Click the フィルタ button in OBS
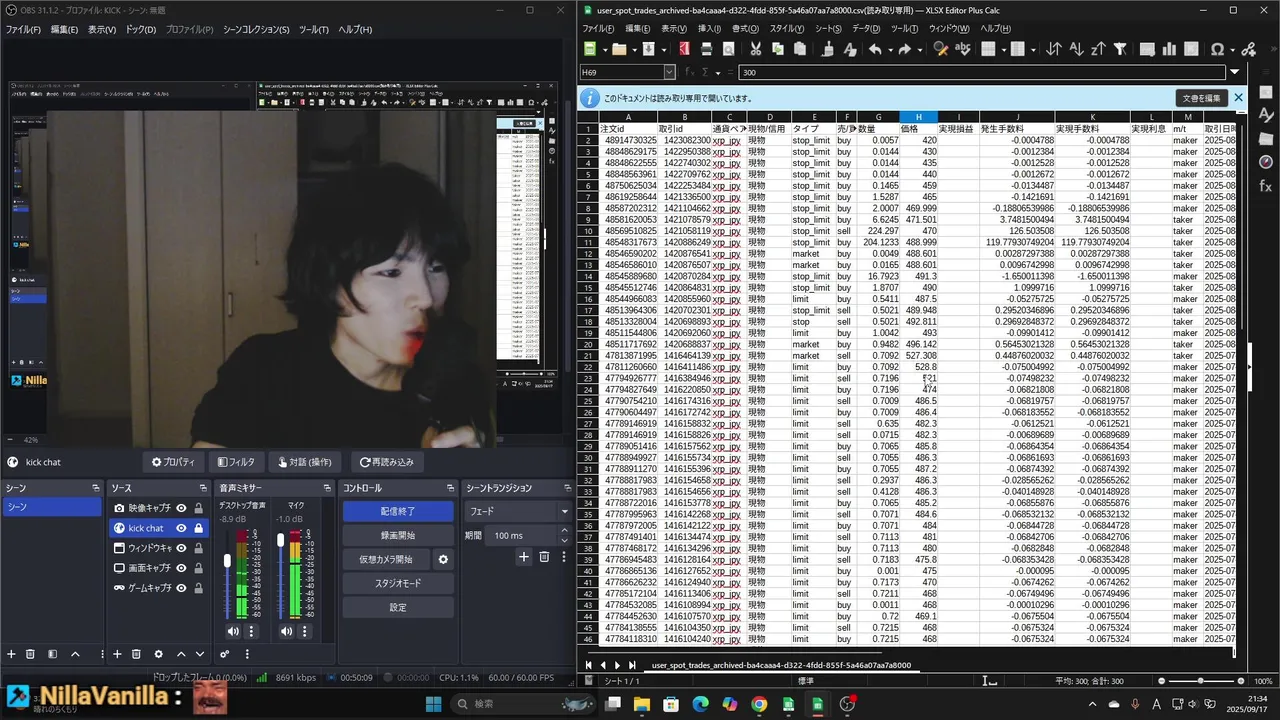This screenshot has width=1280, height=720. tap(236, 462)
